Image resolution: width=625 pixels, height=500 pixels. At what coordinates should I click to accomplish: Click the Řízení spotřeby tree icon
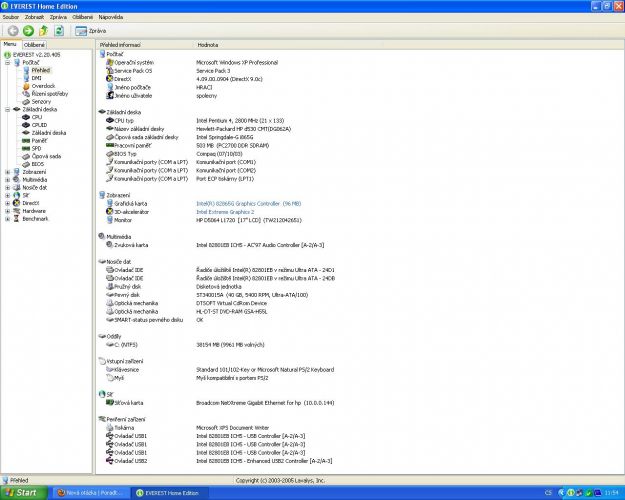pyautogui.click(x=26, y=94)
